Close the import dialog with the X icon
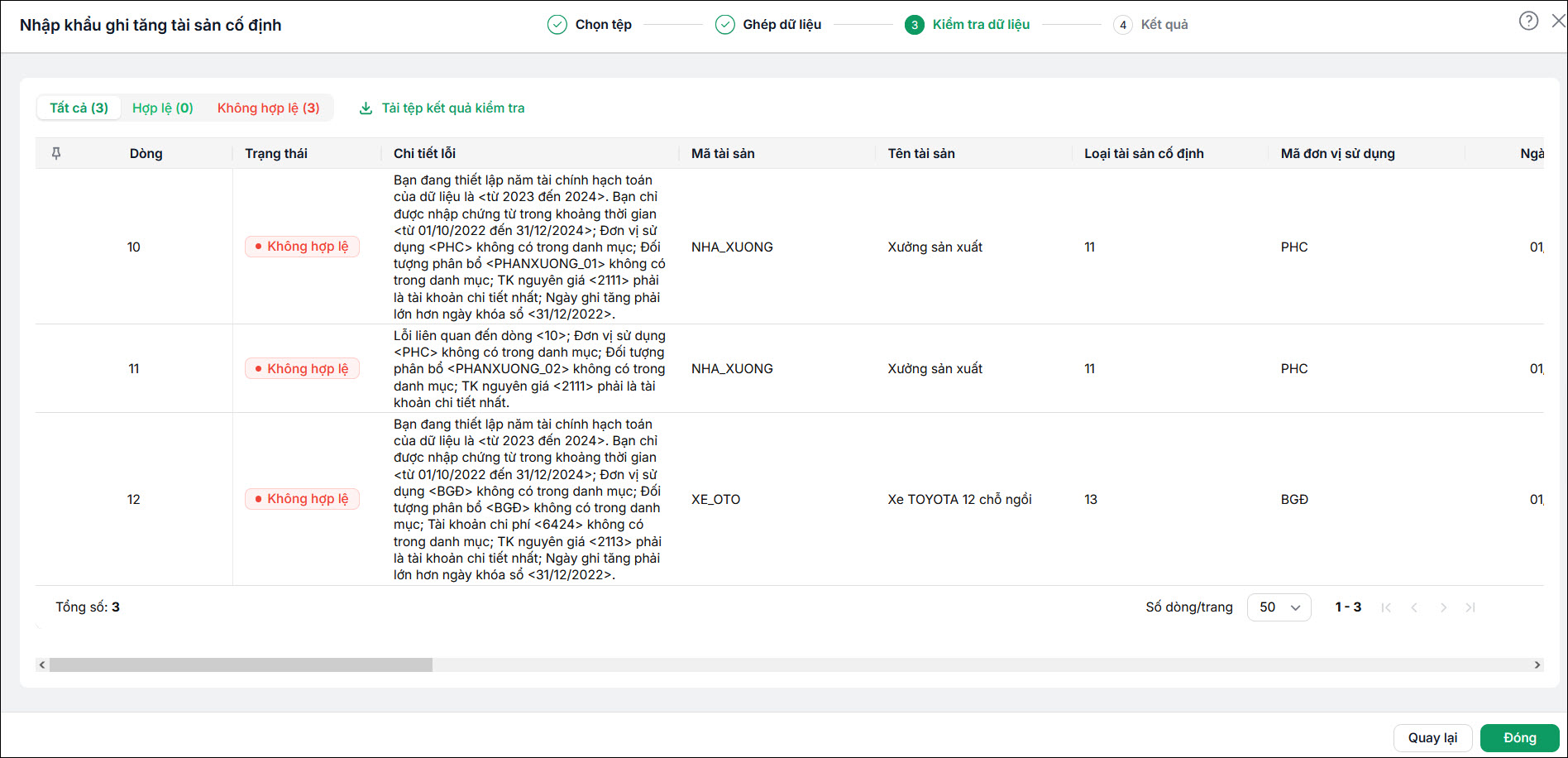1568x758 pixels. [1559, 21]
